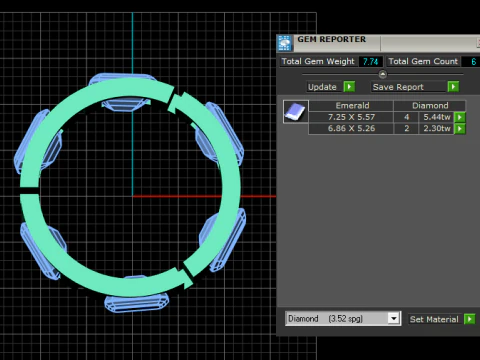Click the GEM REPORTER title bar
480x360 pixels.
(378, 43)
